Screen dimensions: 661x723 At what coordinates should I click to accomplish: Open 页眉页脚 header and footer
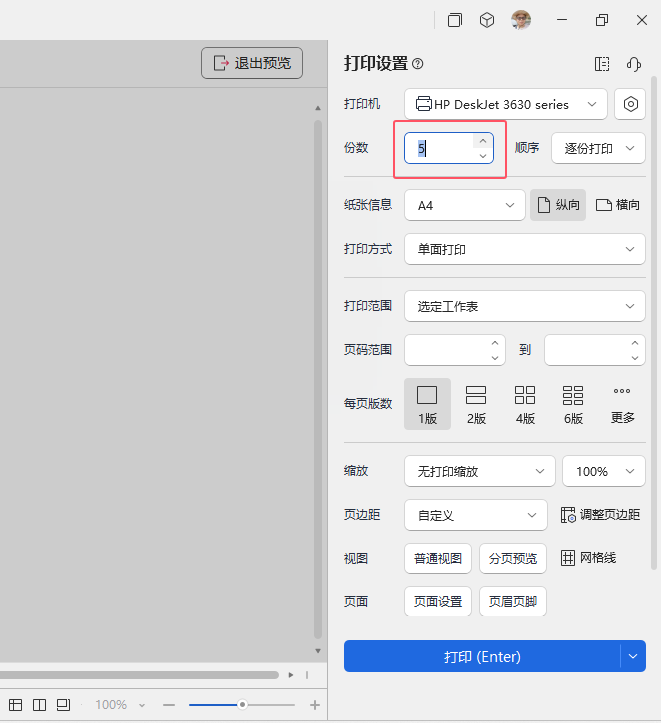(513, 601)
